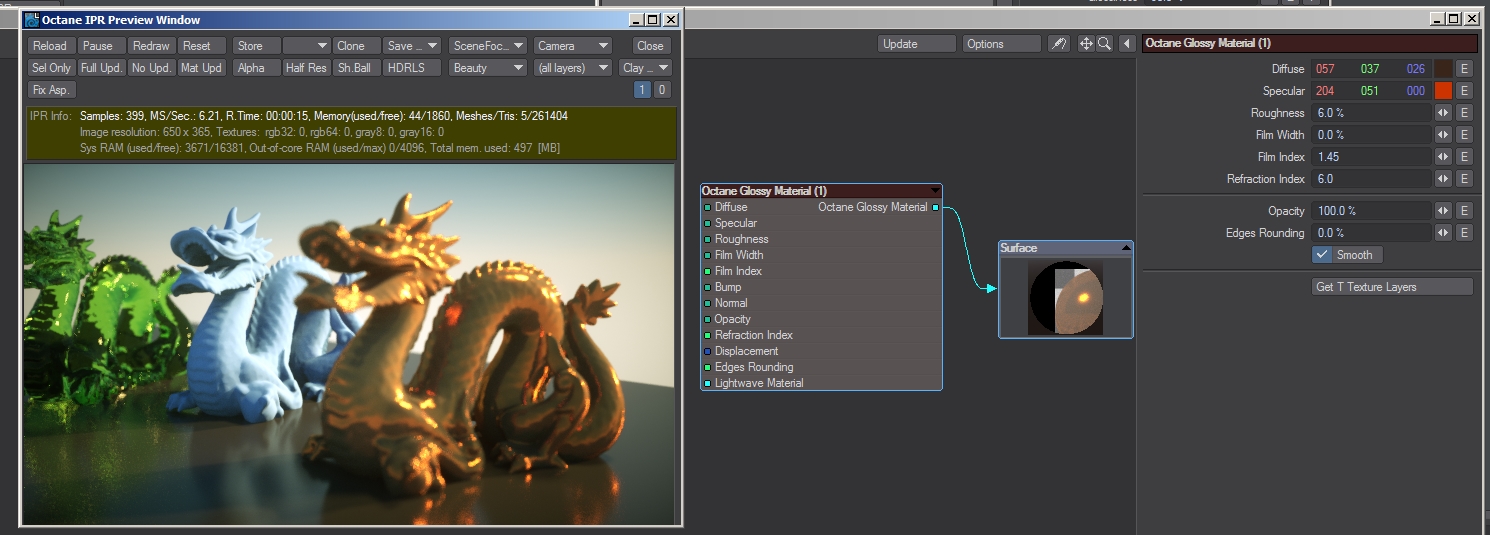Click the E envelope button for Film Index
The width and height of the screenshot is (1490, 535).
[x=1464, y=157]
